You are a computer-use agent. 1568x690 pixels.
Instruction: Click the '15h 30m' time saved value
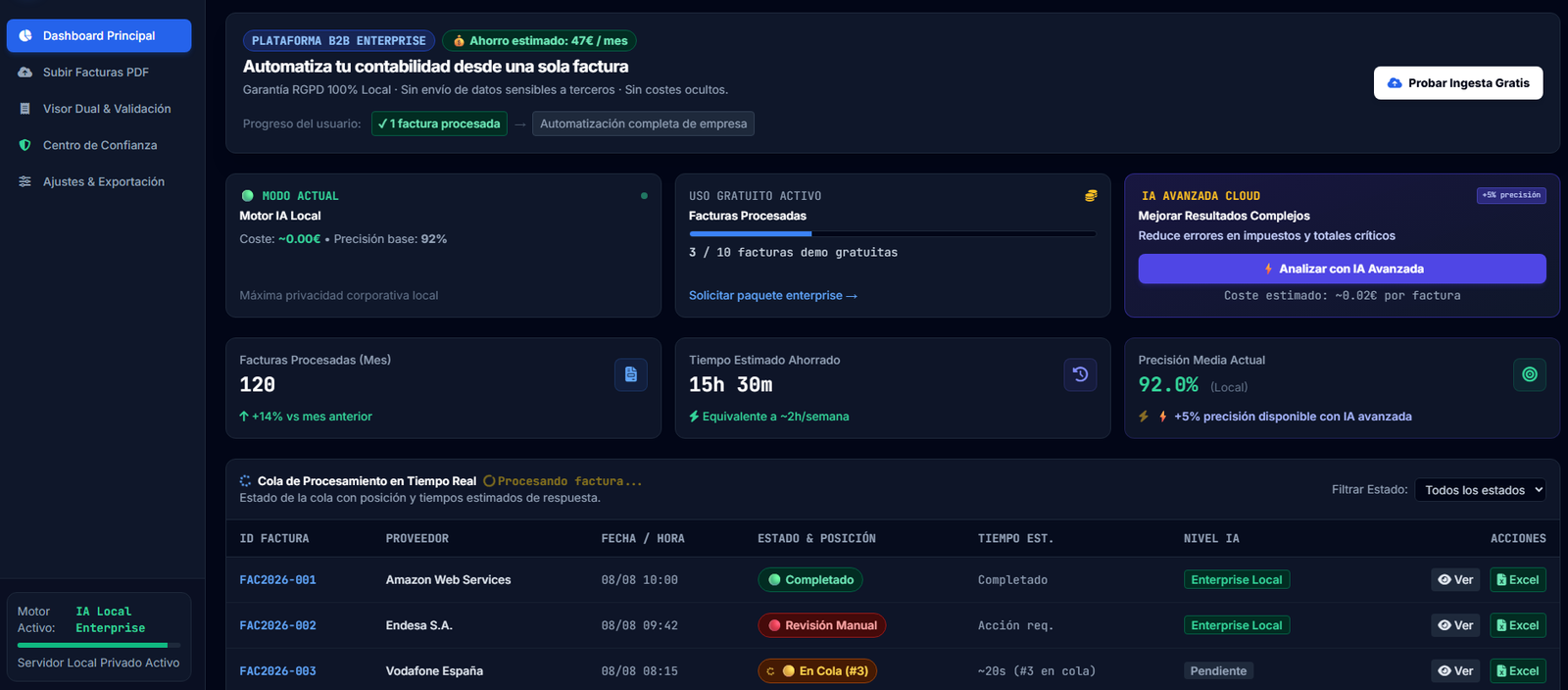[x=731, y=385]
